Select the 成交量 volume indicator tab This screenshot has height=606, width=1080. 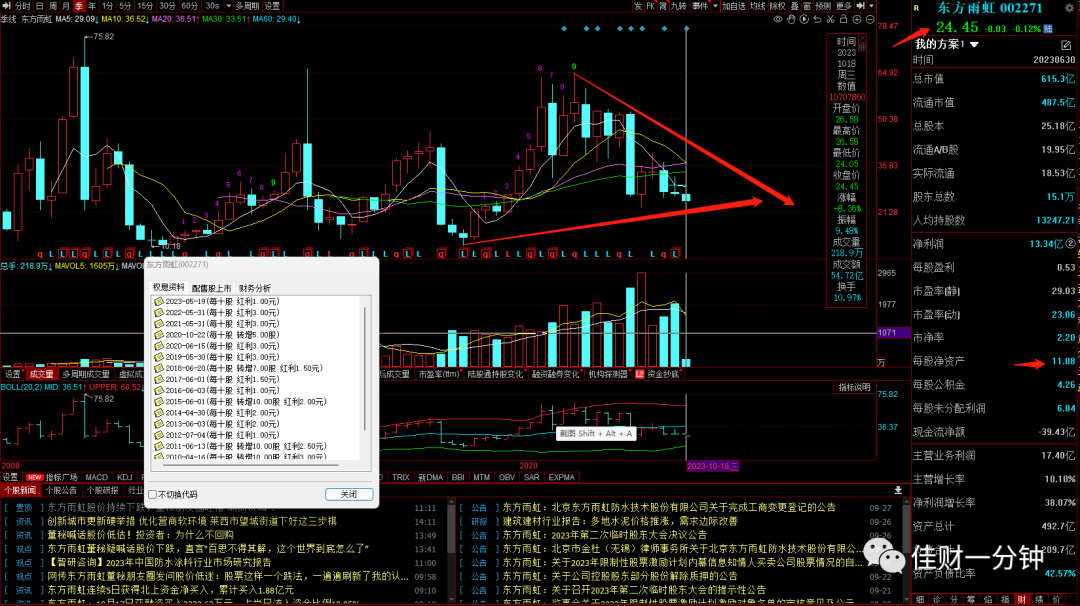(x=41, y=374)
